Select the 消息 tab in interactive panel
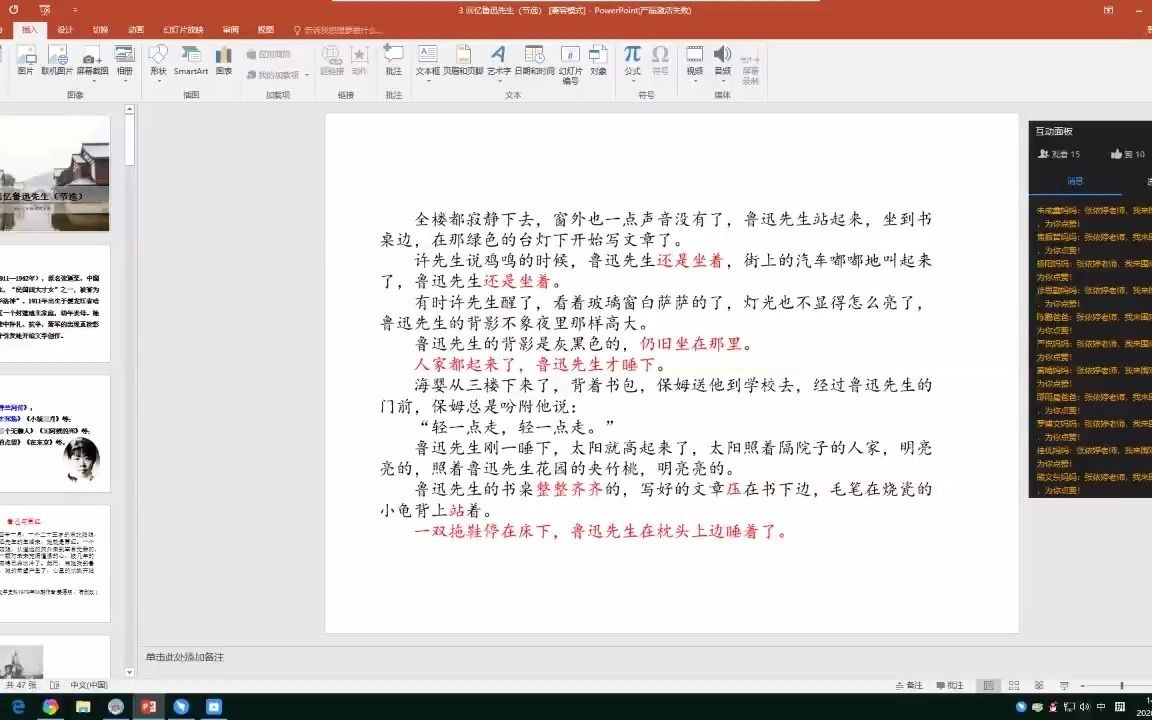 tap(1074, 182)
